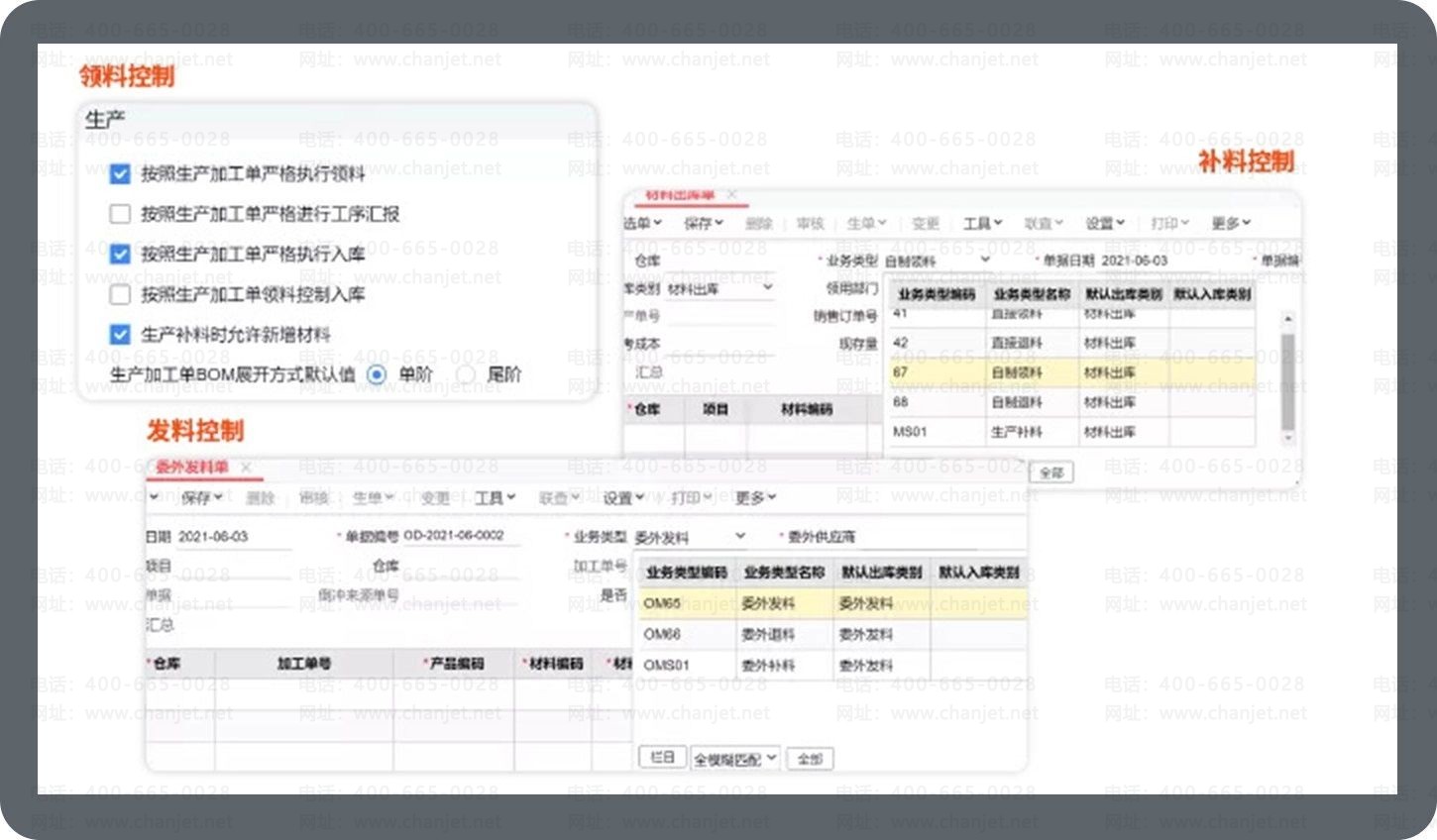Open 设置 dropdown in 材料出库单 toolbar

(x=1105, y=224)
